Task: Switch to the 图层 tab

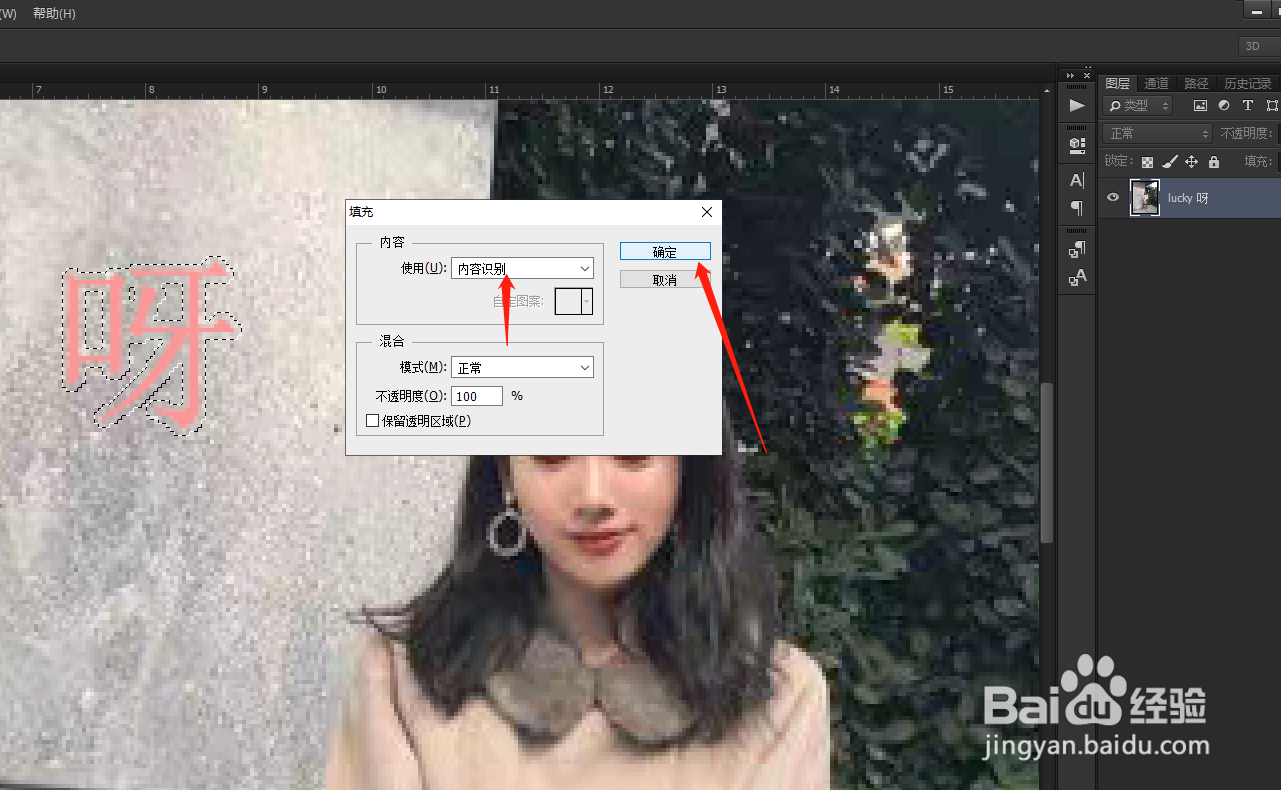Action: pyautogui.click(x=1118, y=83)
